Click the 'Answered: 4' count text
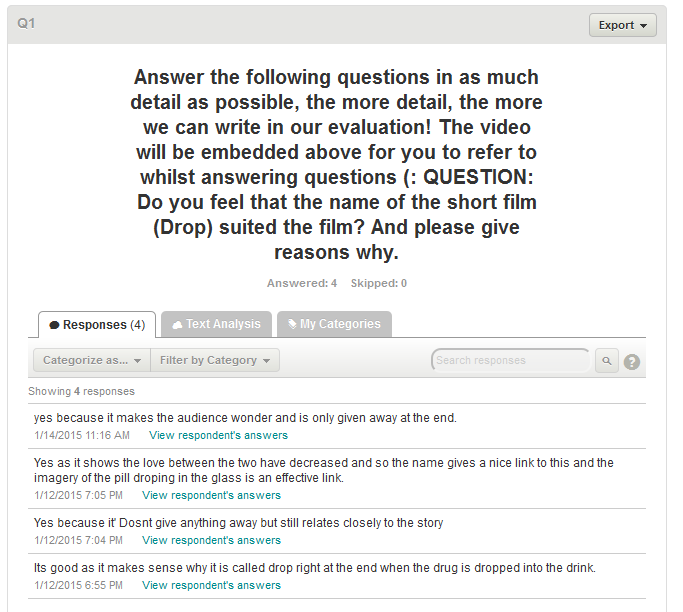Screen dimensions: 683x612 coord(302,283)
